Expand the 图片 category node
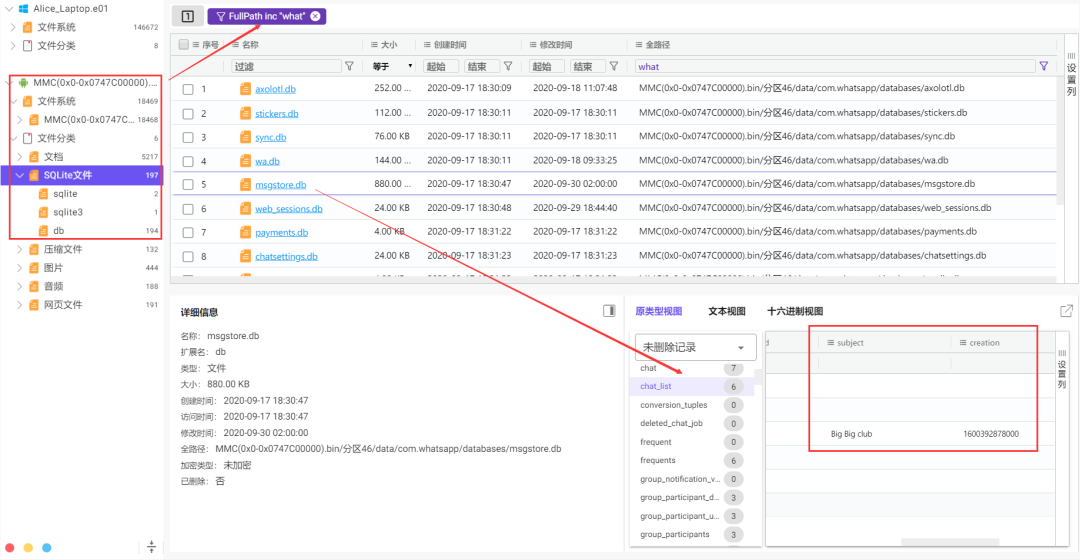This screenshot has width=1080, height=560. [x=20, y=267]
